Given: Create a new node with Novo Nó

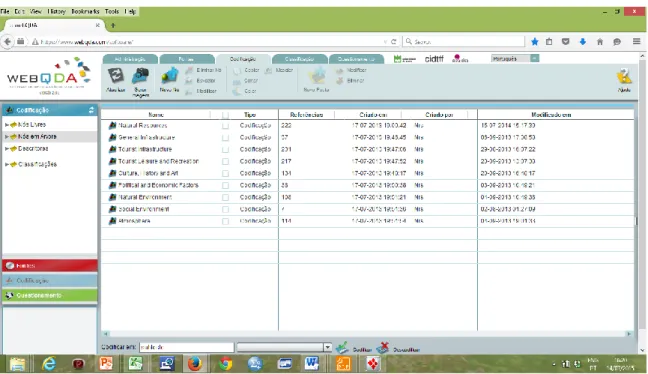Looking at the screenshot, I should coord(169,76).
